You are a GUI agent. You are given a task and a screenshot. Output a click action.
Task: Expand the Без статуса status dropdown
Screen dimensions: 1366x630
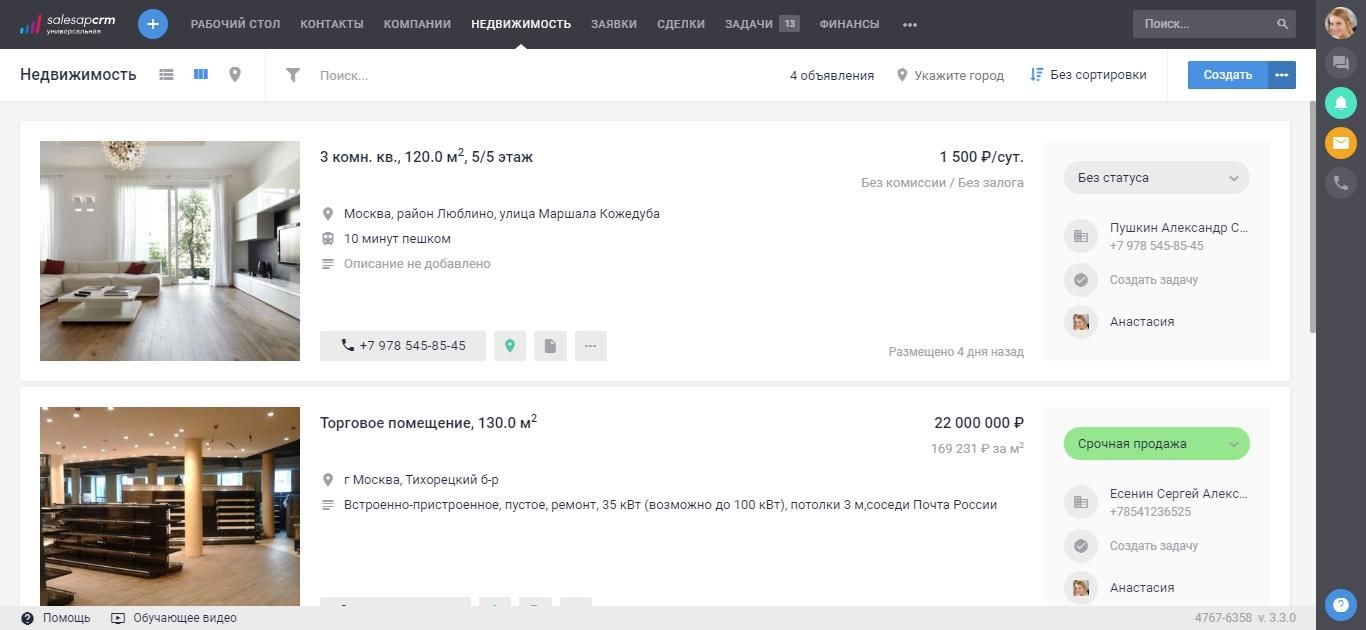click(x=1157, y=178)
